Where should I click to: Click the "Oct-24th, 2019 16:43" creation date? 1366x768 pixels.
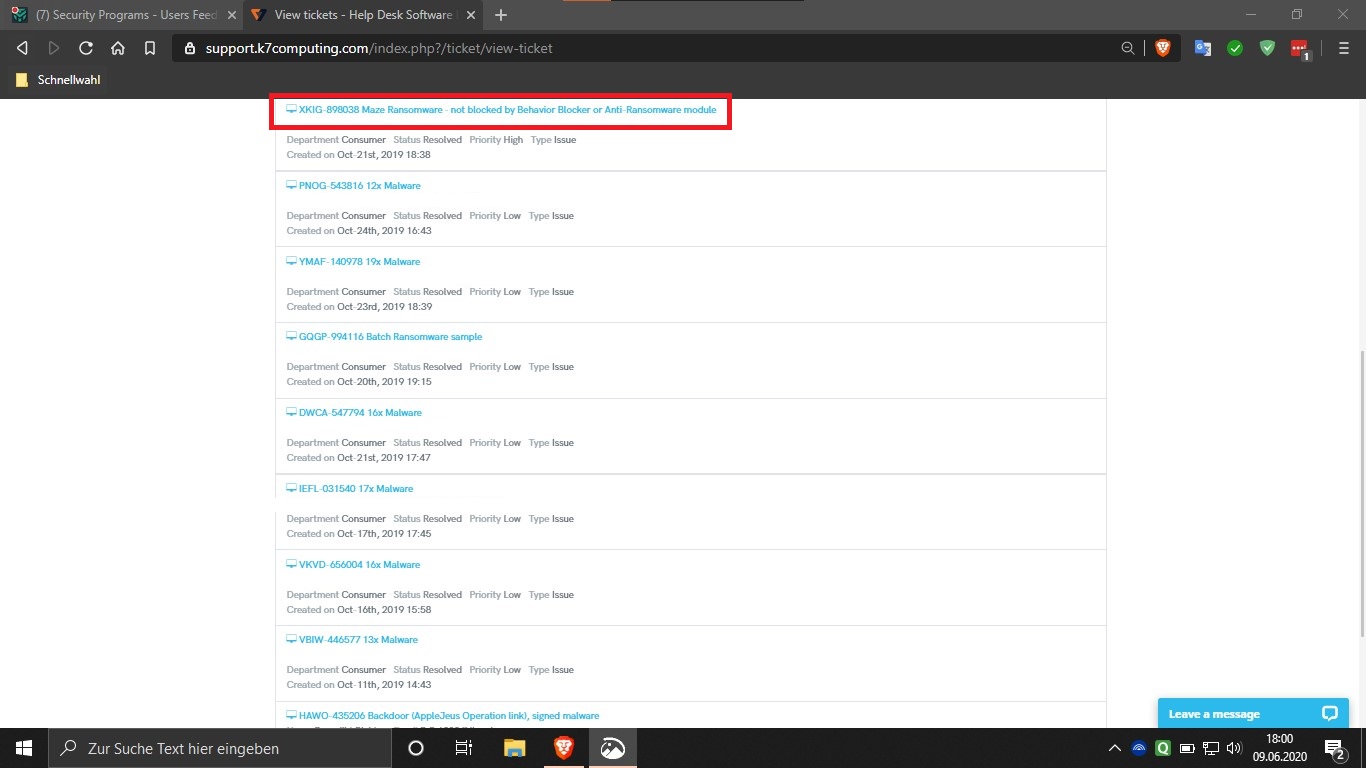(384, 231)
